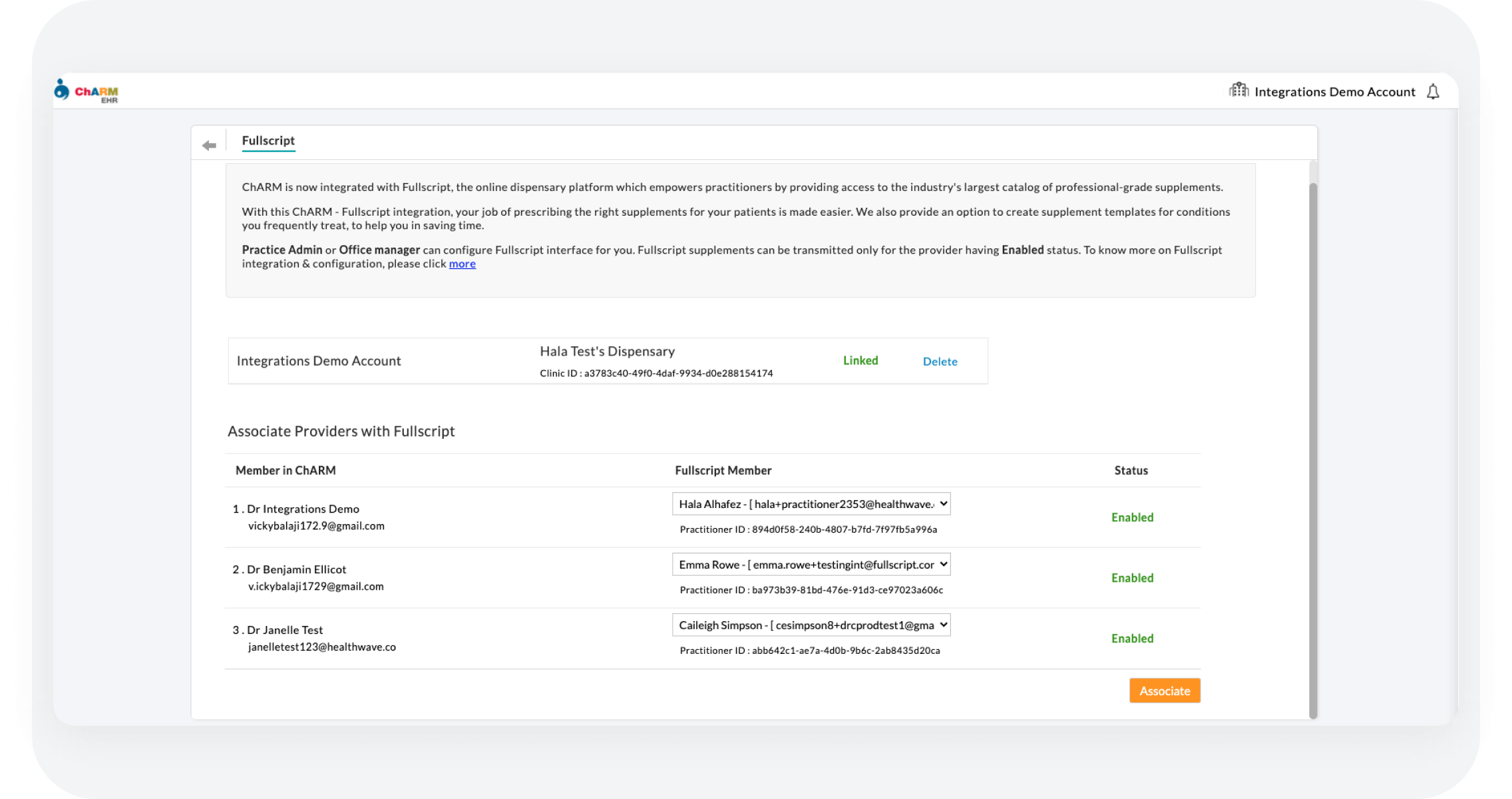Click the Fullscript Member column header
This screenshot has width=1512, height=799.
pyautogui.click(x=723, y=470)
